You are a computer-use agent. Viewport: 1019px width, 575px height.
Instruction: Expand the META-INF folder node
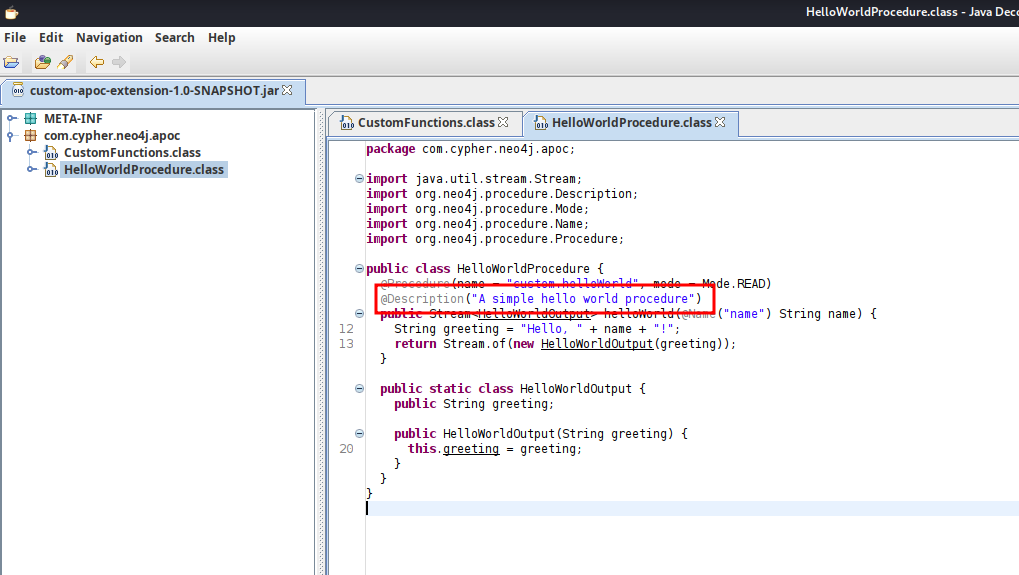tap(12, 118)
